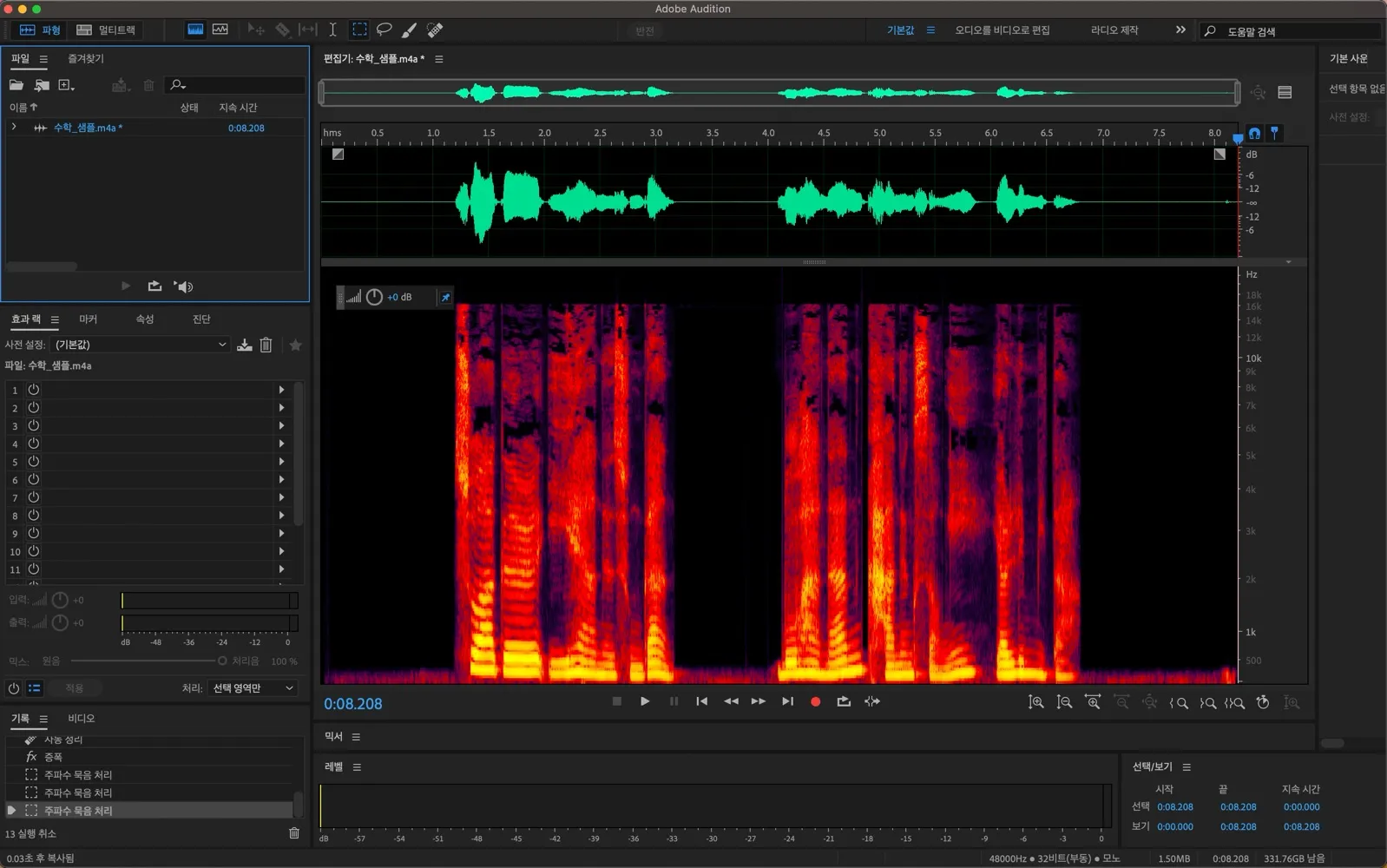Delete the effects rack preset trash icon

266,345
